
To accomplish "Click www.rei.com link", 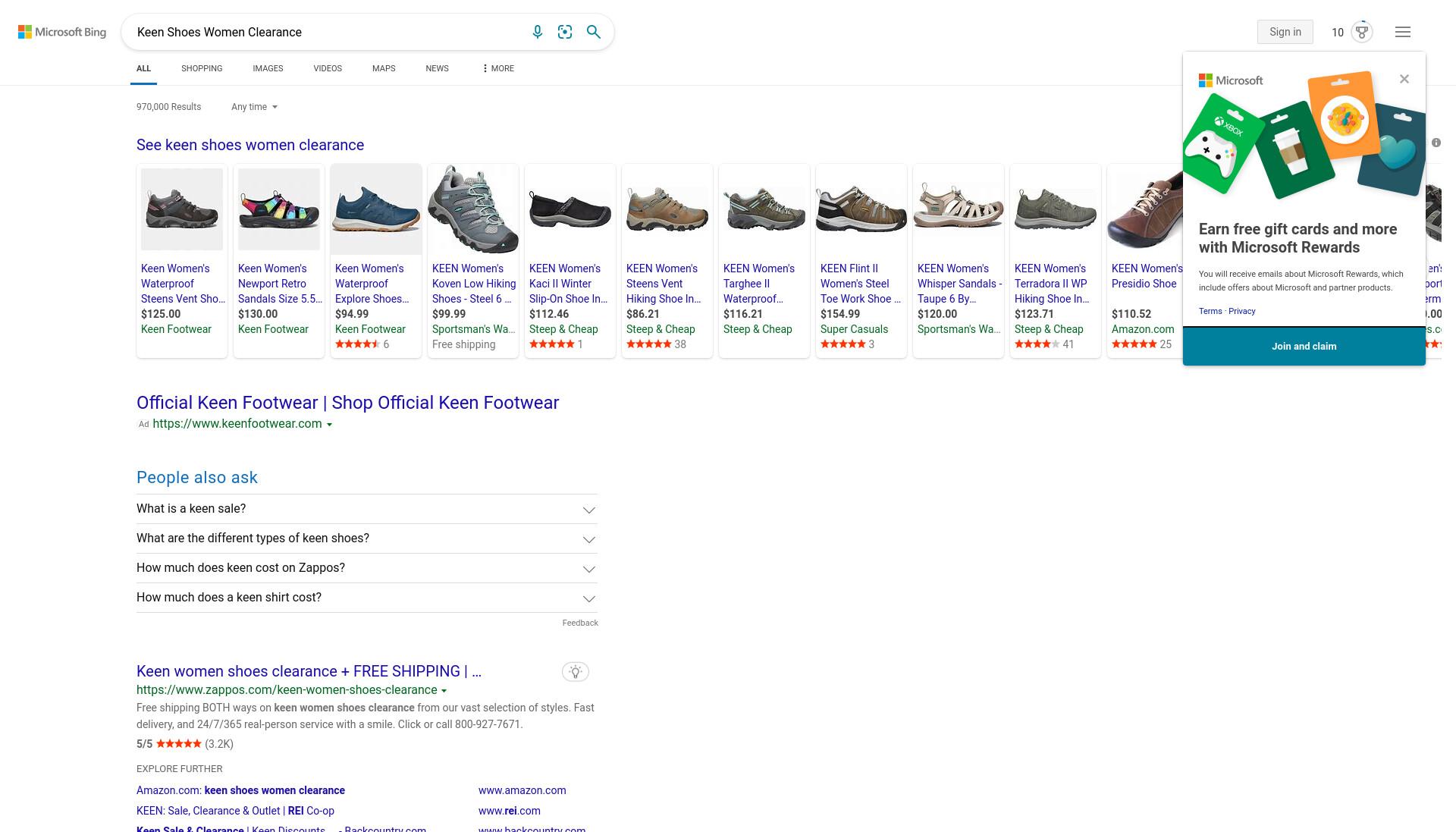I will tap(510, 811).
